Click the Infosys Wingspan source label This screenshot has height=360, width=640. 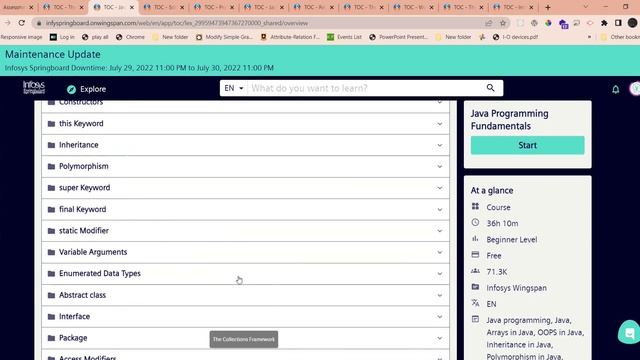coord(516,288)
